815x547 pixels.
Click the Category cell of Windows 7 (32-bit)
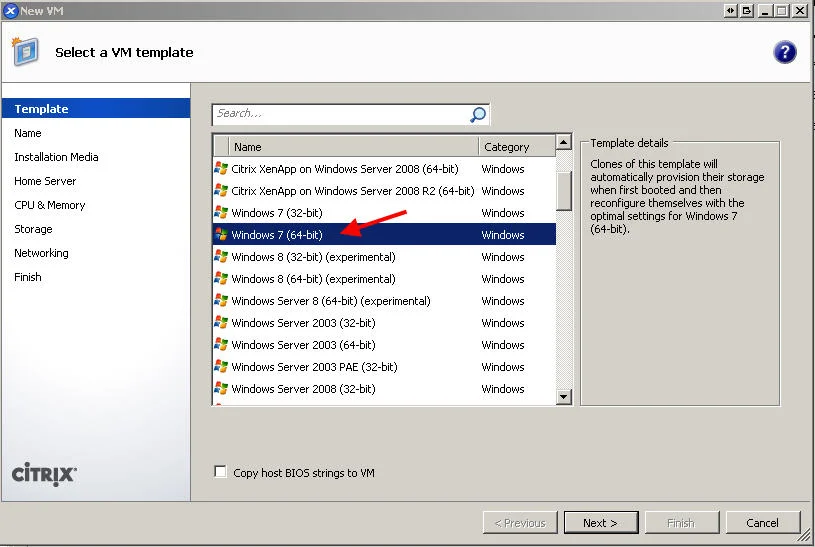(503, 213)
